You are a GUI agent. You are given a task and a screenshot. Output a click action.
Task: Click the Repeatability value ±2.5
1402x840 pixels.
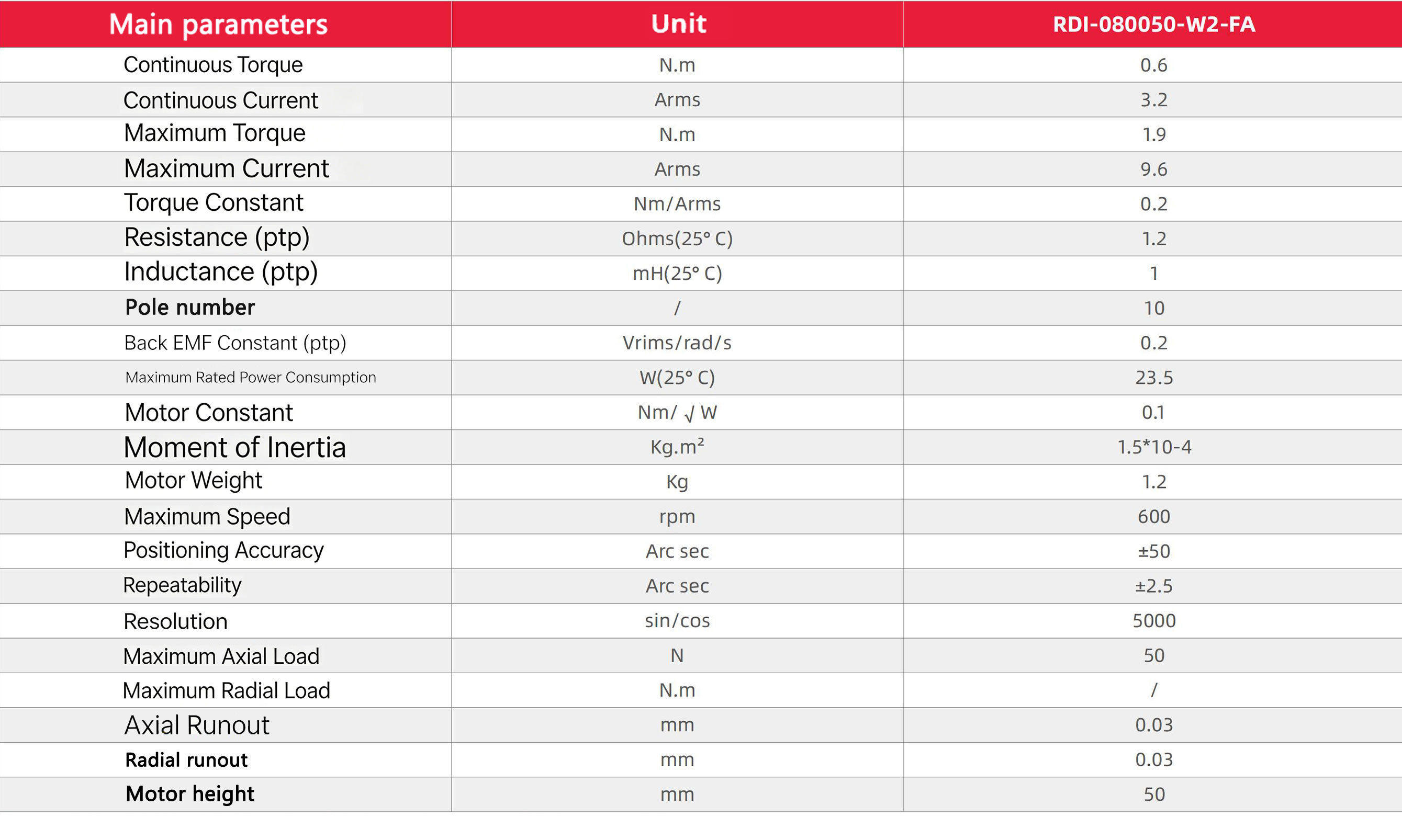[1153, 585]
